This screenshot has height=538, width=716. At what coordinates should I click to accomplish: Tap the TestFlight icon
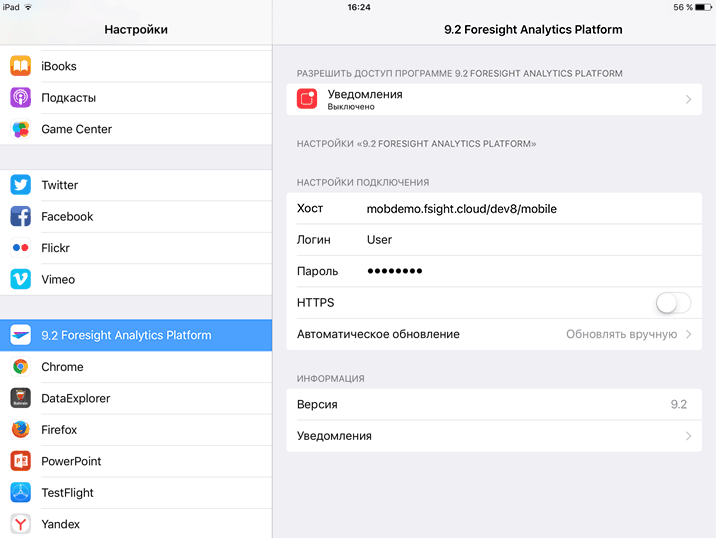pyautogui.click(x=21, y=492)
